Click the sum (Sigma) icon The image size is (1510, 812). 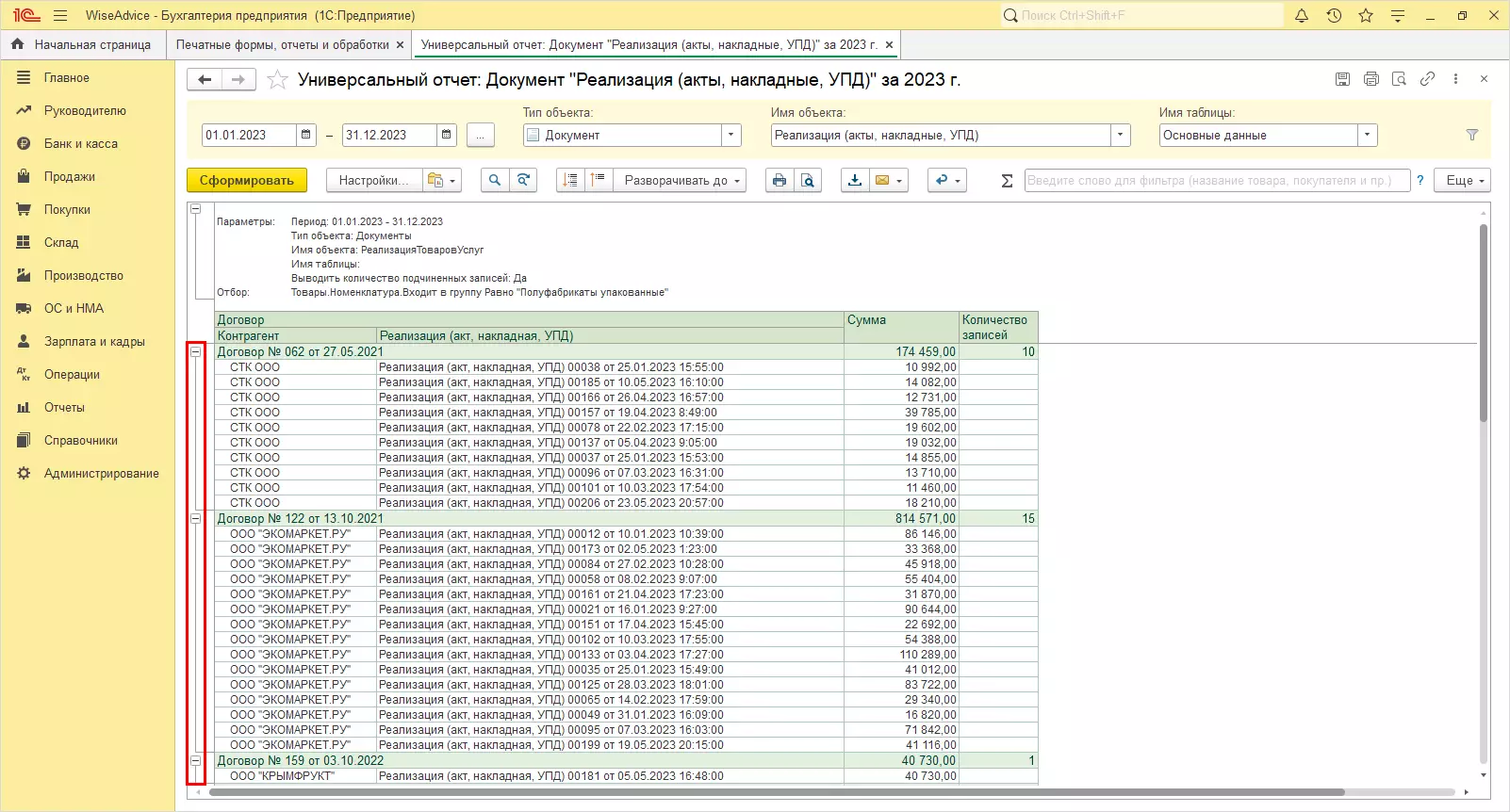[x=1007, y=181]
